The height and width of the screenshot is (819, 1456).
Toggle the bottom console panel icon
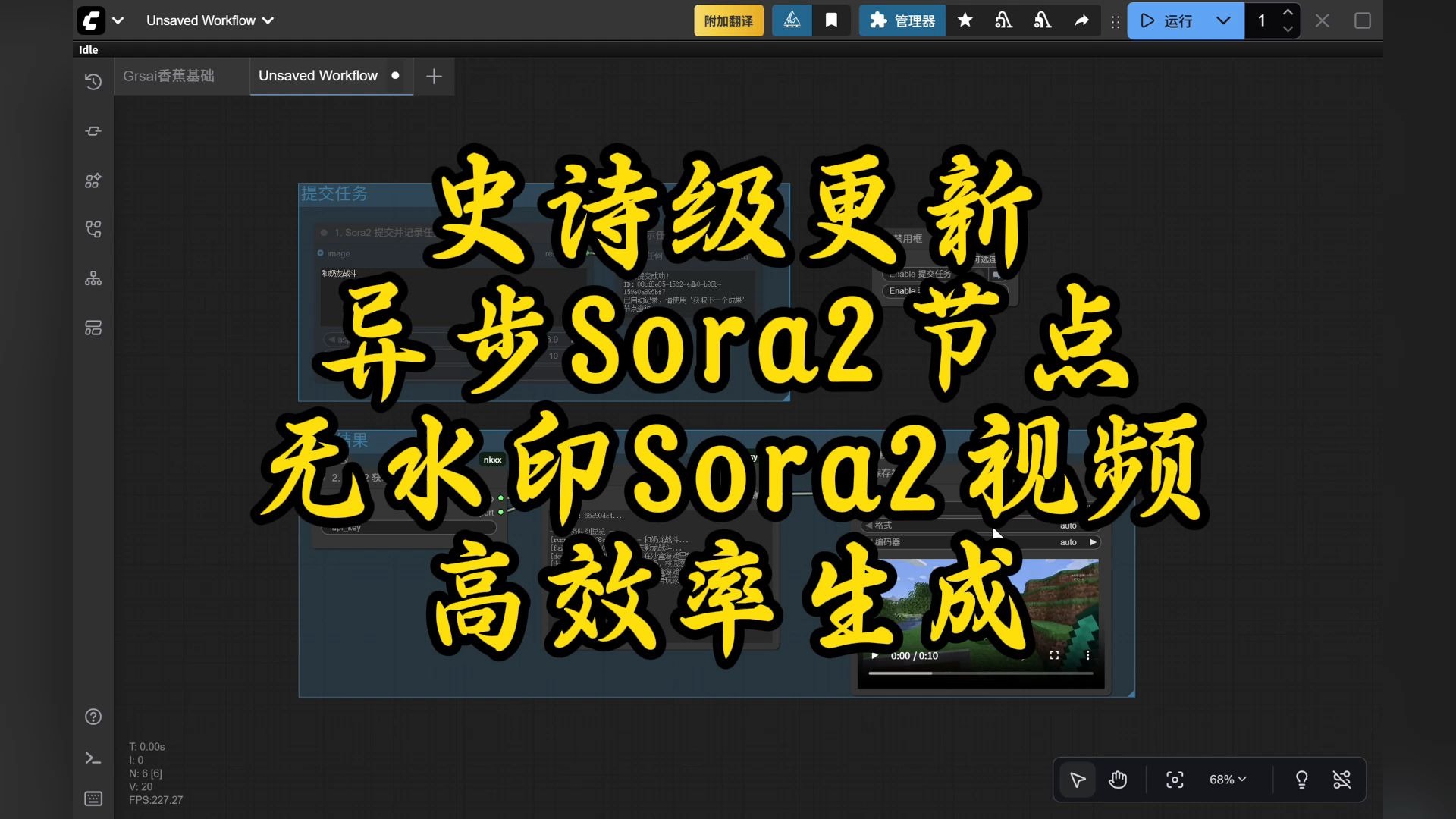[x=93, y=758]
